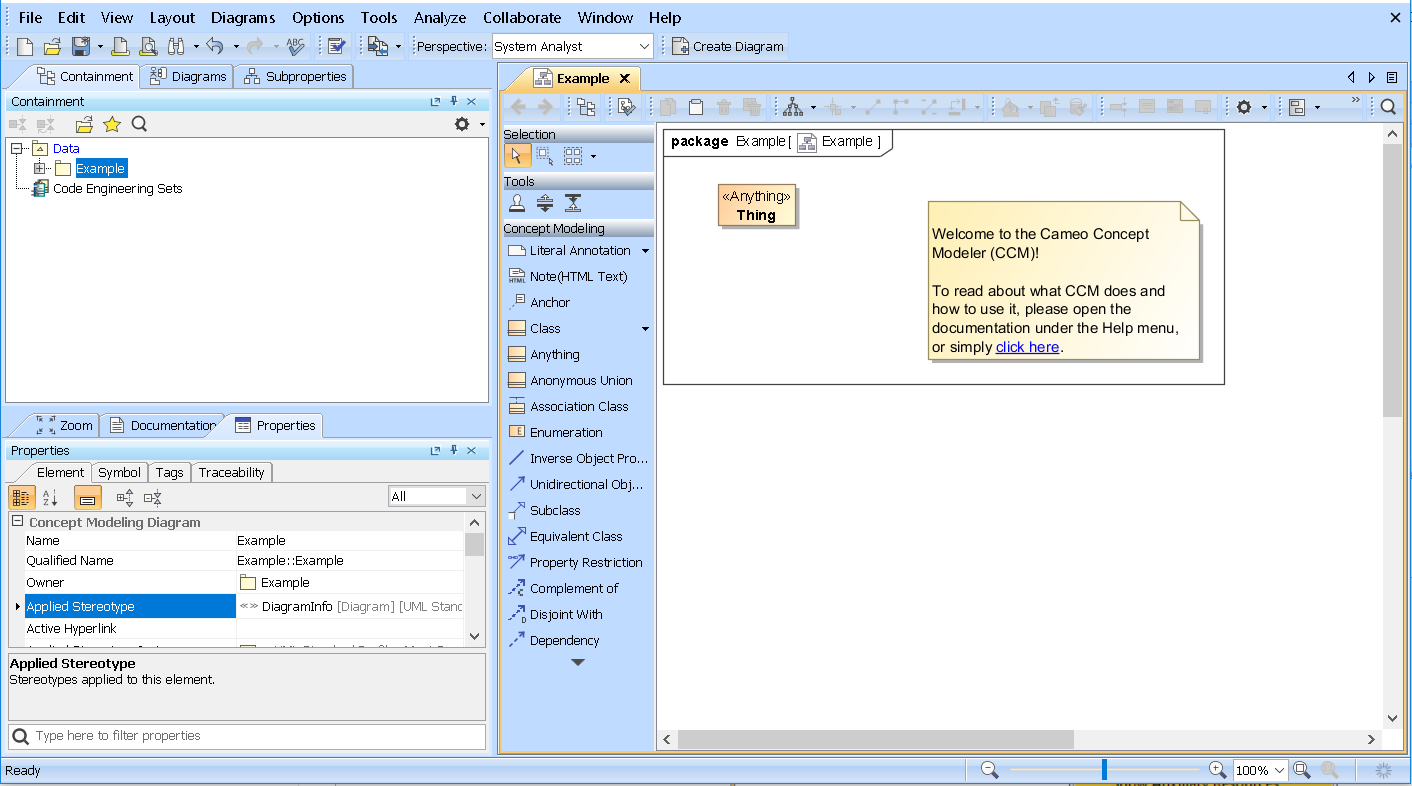Select the Anything element in palette
Screen dimensions: 1412x786
click(554, 354)
